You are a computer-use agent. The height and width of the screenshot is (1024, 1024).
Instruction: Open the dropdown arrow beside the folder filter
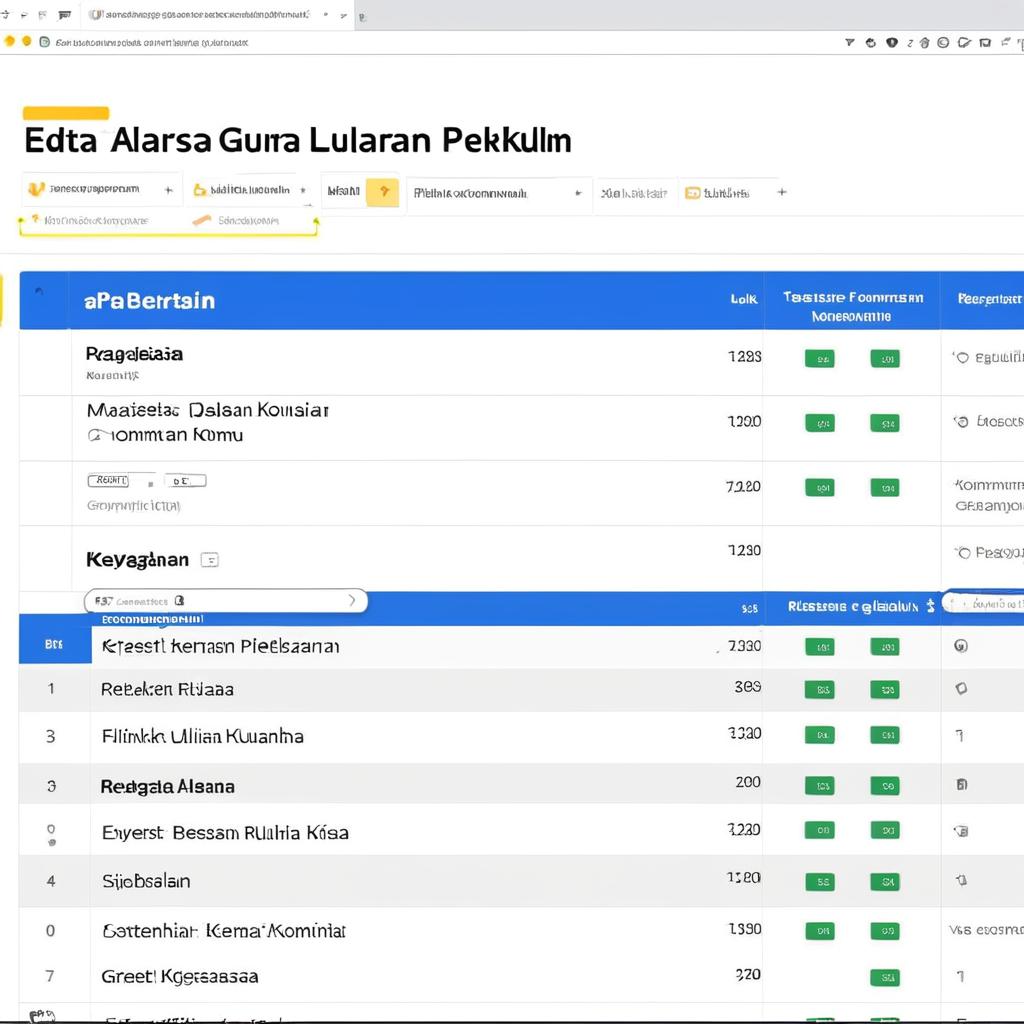(303, 190)
